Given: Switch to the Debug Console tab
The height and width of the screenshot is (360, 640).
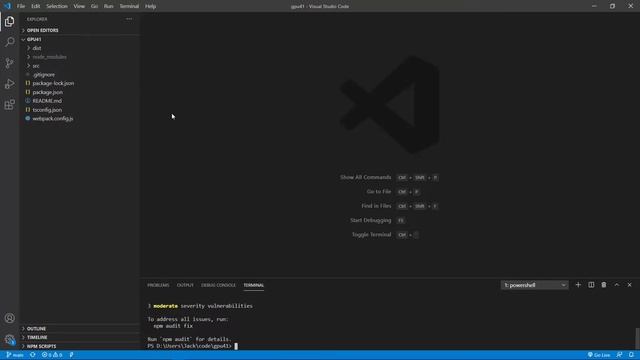Looking at the screenshot, I should click(218, 285).
